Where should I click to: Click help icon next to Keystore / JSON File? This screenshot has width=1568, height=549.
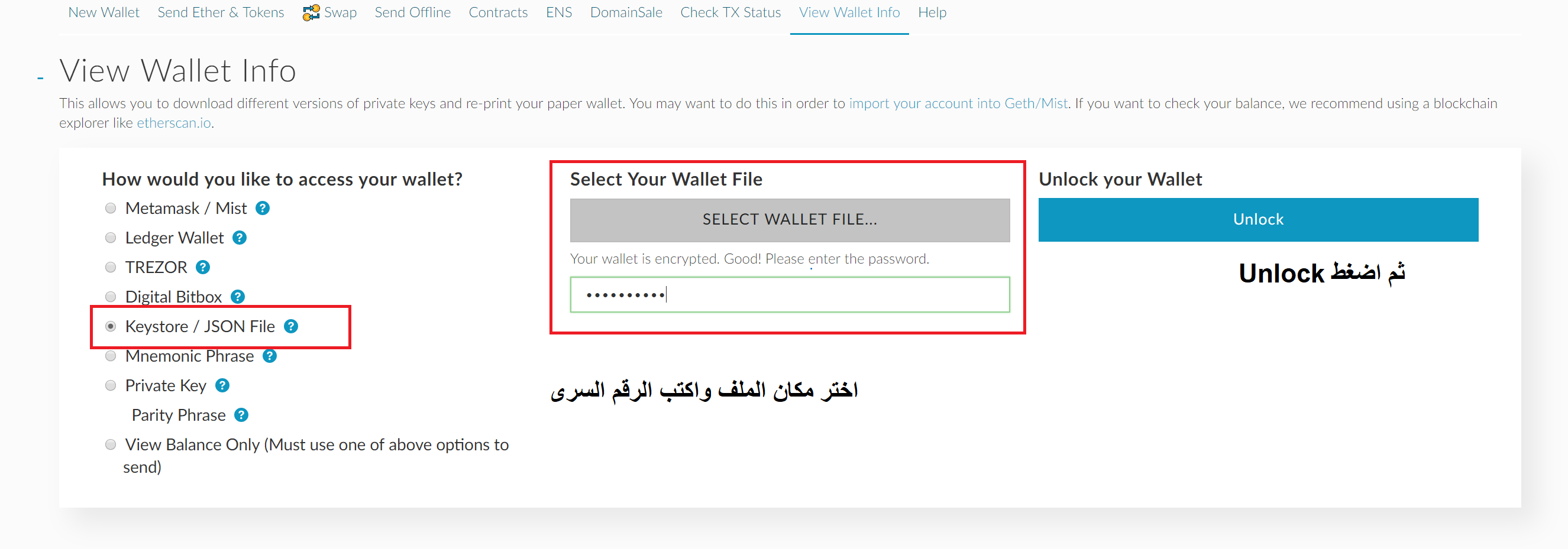pos(291,326)
